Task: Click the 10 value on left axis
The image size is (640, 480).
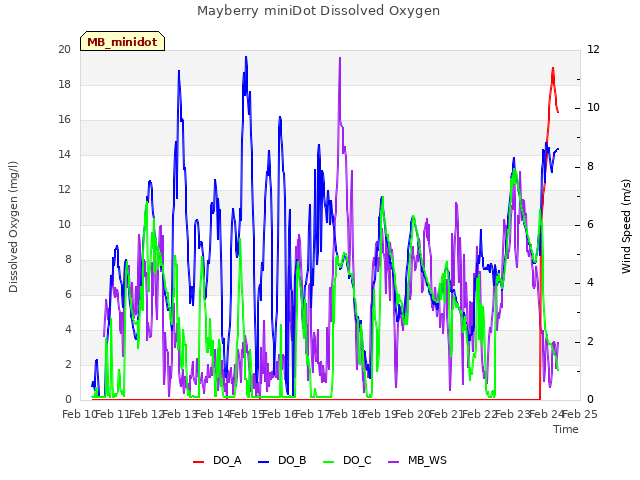Action: coord(64,224)
